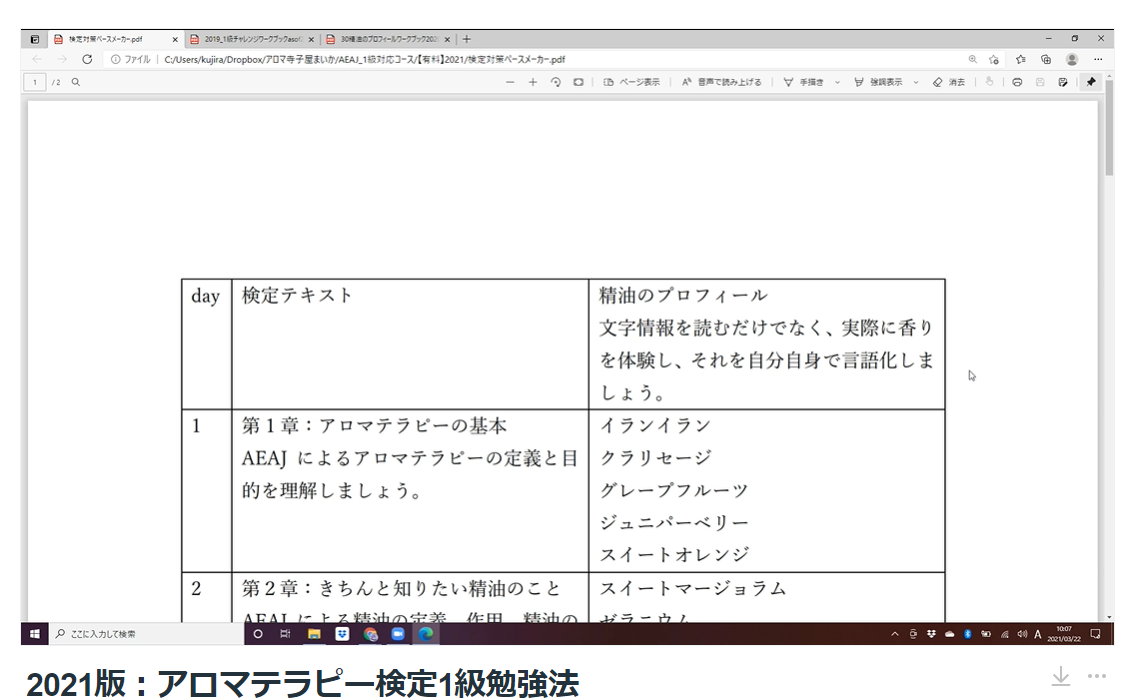Select the 強調表示 highlight tool
Image resolution: width=1130 pixels, height=699 pixels.
[x=878, y=82]
